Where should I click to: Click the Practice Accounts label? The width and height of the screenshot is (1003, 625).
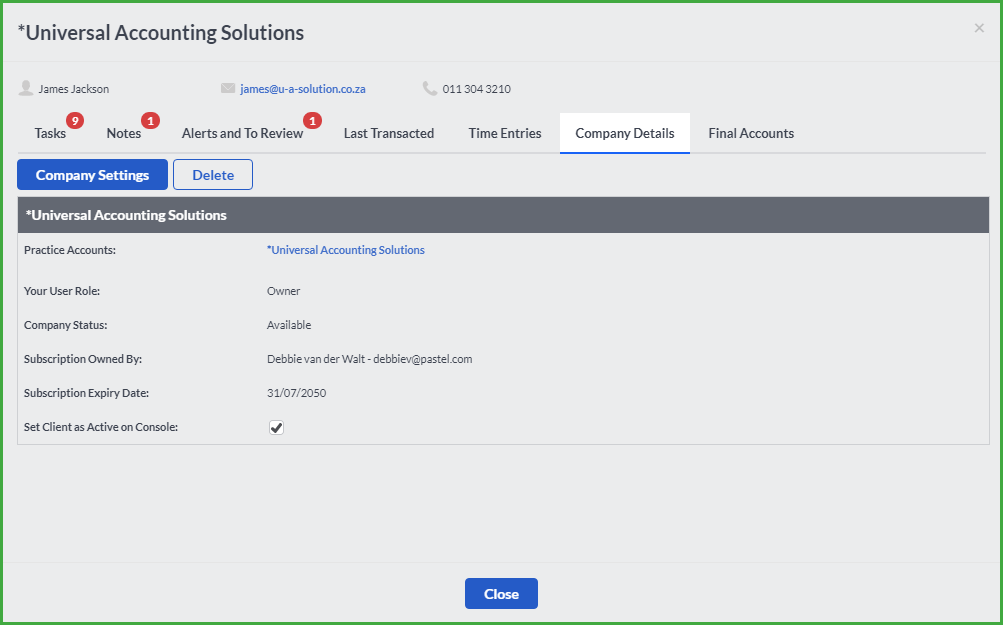(x=70, y=250)
